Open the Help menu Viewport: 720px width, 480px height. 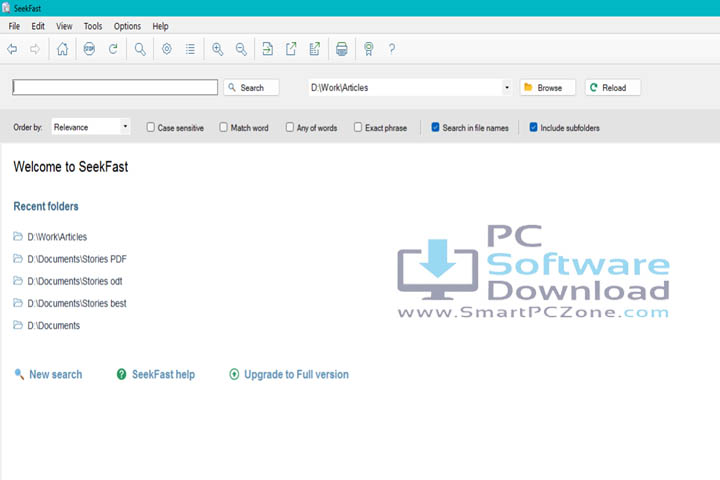160,26
